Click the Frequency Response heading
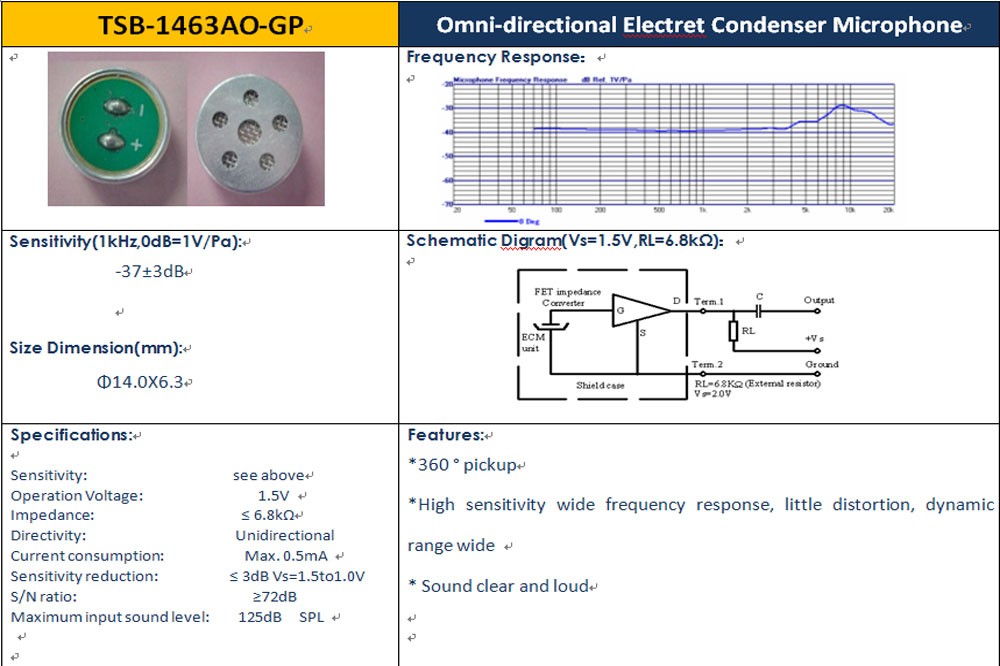This screenshot has height=666, width=1000. click(x=496, y=57)
